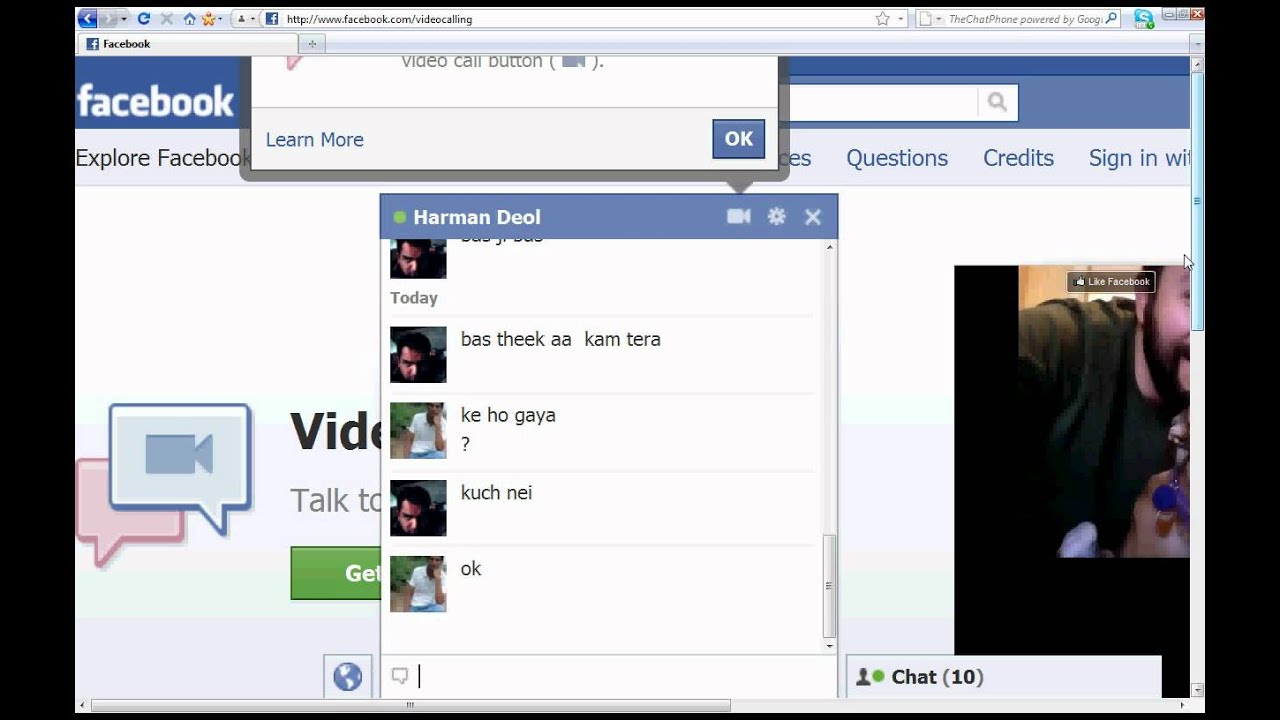Screen dimensions: 1280x720
Task: Confirm the popup with OK button
Action: tap(739, 139)
